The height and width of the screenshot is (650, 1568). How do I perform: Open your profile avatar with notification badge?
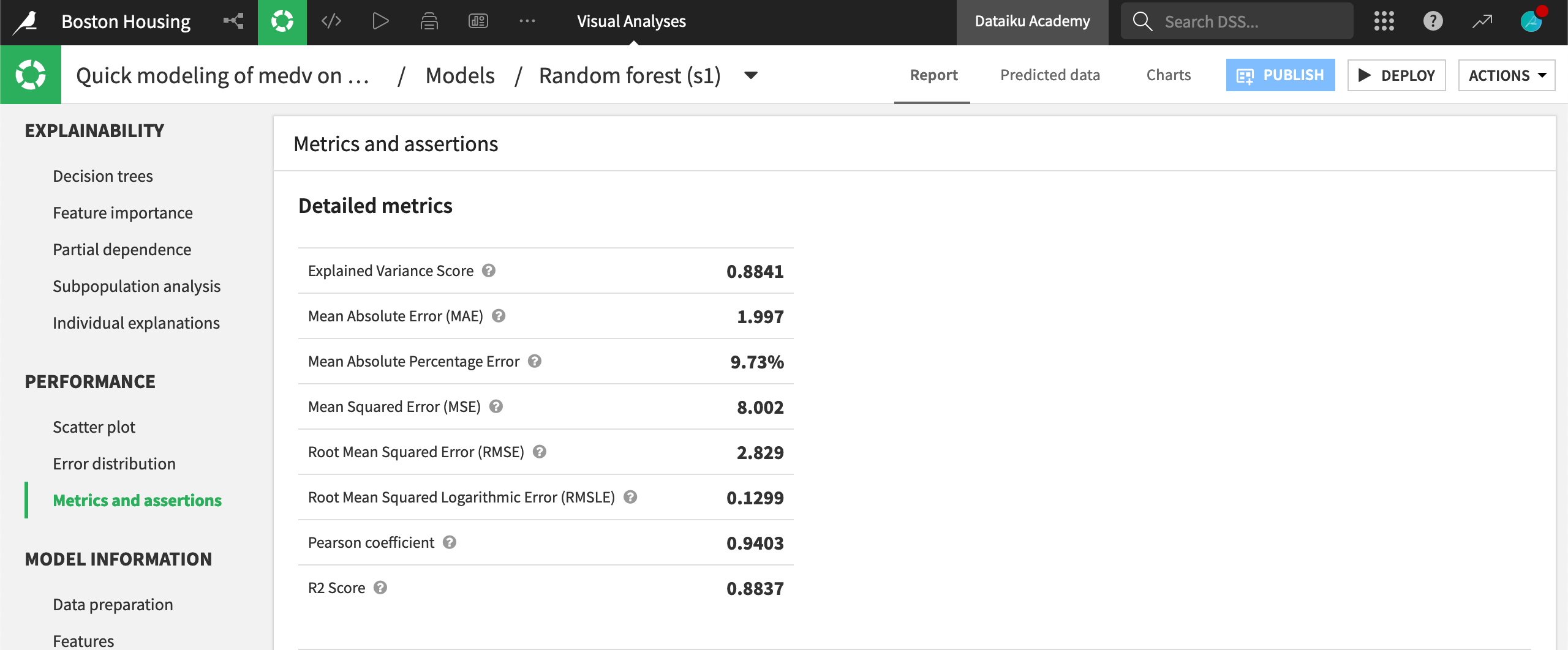coord(1531,20)
